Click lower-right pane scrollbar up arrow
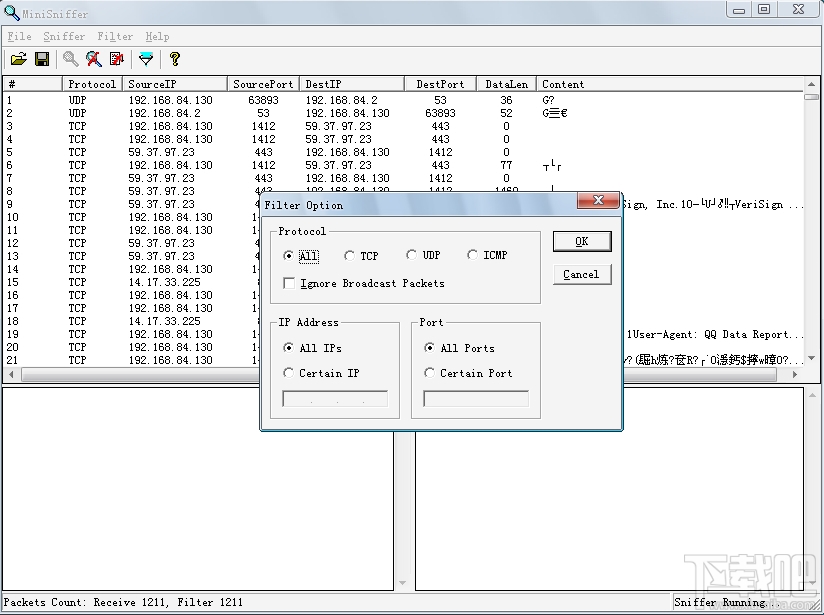 811,395
